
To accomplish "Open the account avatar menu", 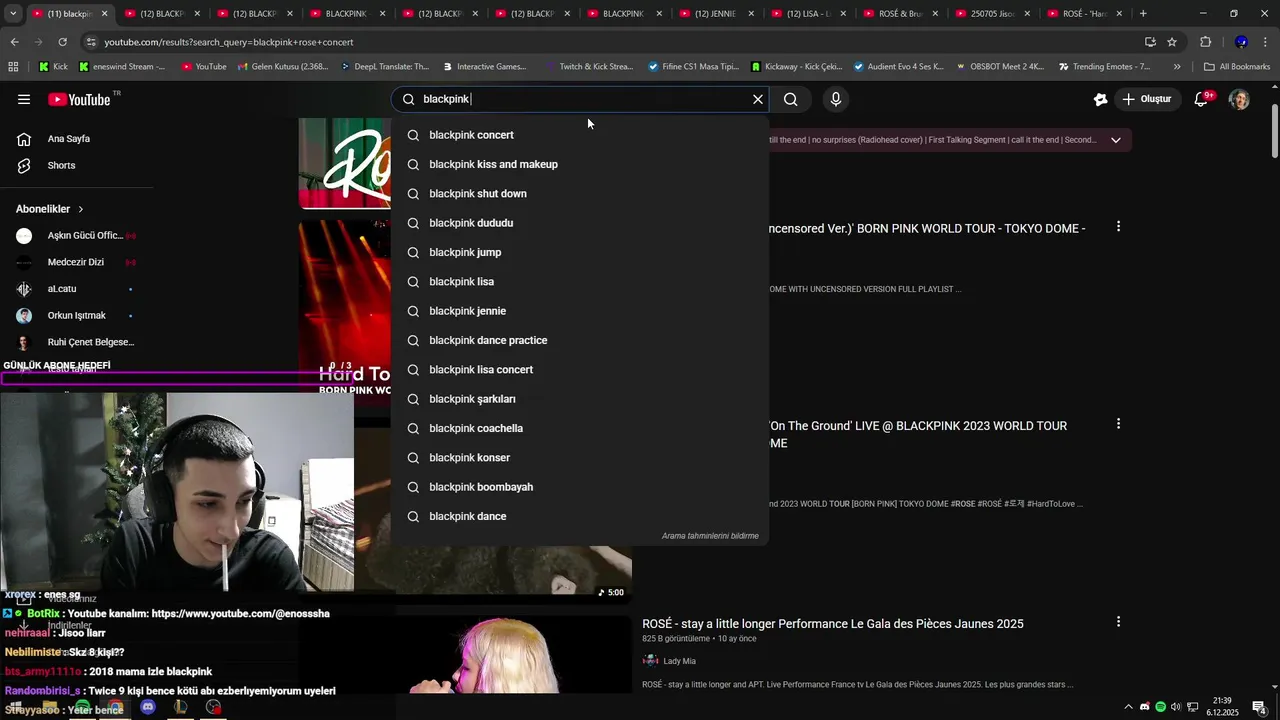I will [x=1239, y=99].
